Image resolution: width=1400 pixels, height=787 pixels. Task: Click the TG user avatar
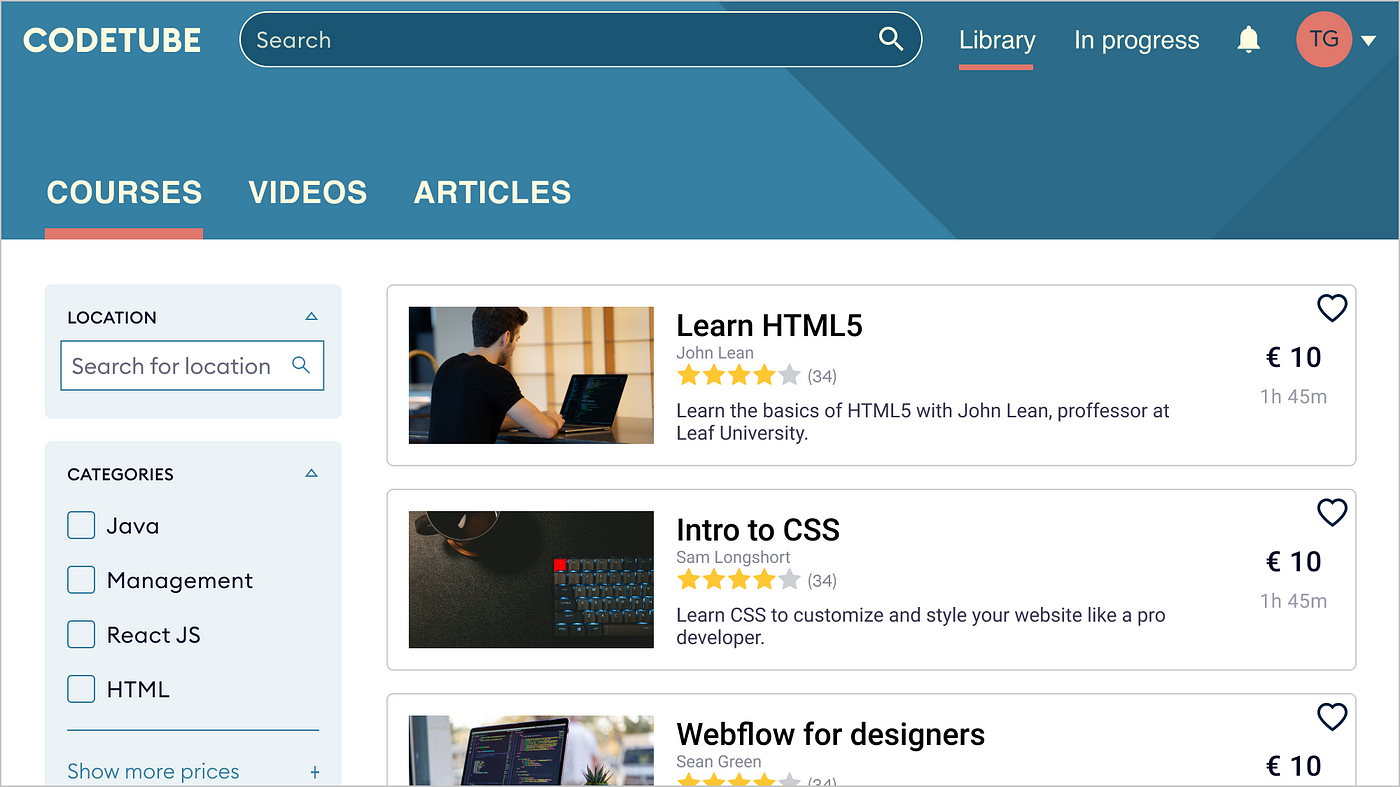tap(1324, 39)
